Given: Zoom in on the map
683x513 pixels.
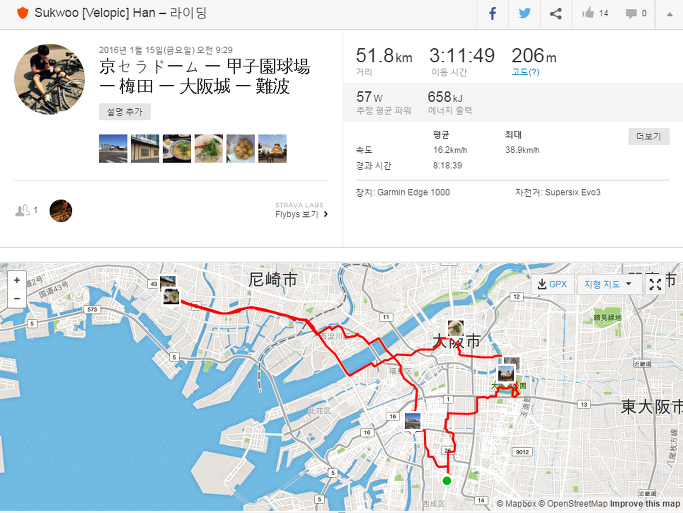Looking at the screenshot, I should click(x=17, y=280).
